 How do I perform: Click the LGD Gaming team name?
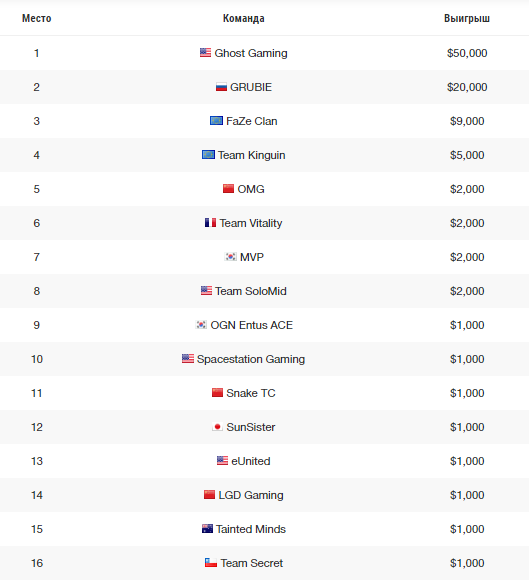click(251, 495)
